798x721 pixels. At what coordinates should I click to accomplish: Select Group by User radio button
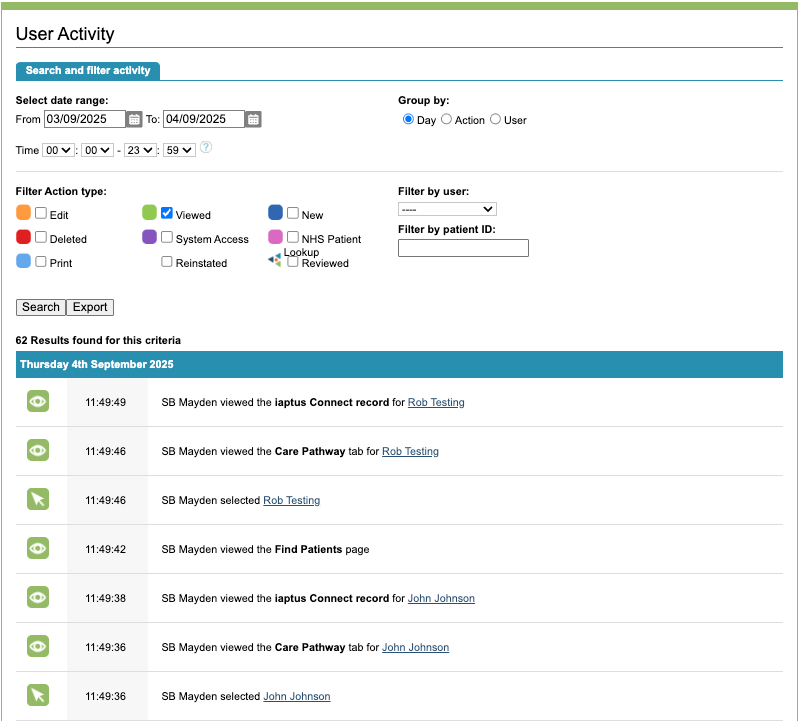coord(495,120)
